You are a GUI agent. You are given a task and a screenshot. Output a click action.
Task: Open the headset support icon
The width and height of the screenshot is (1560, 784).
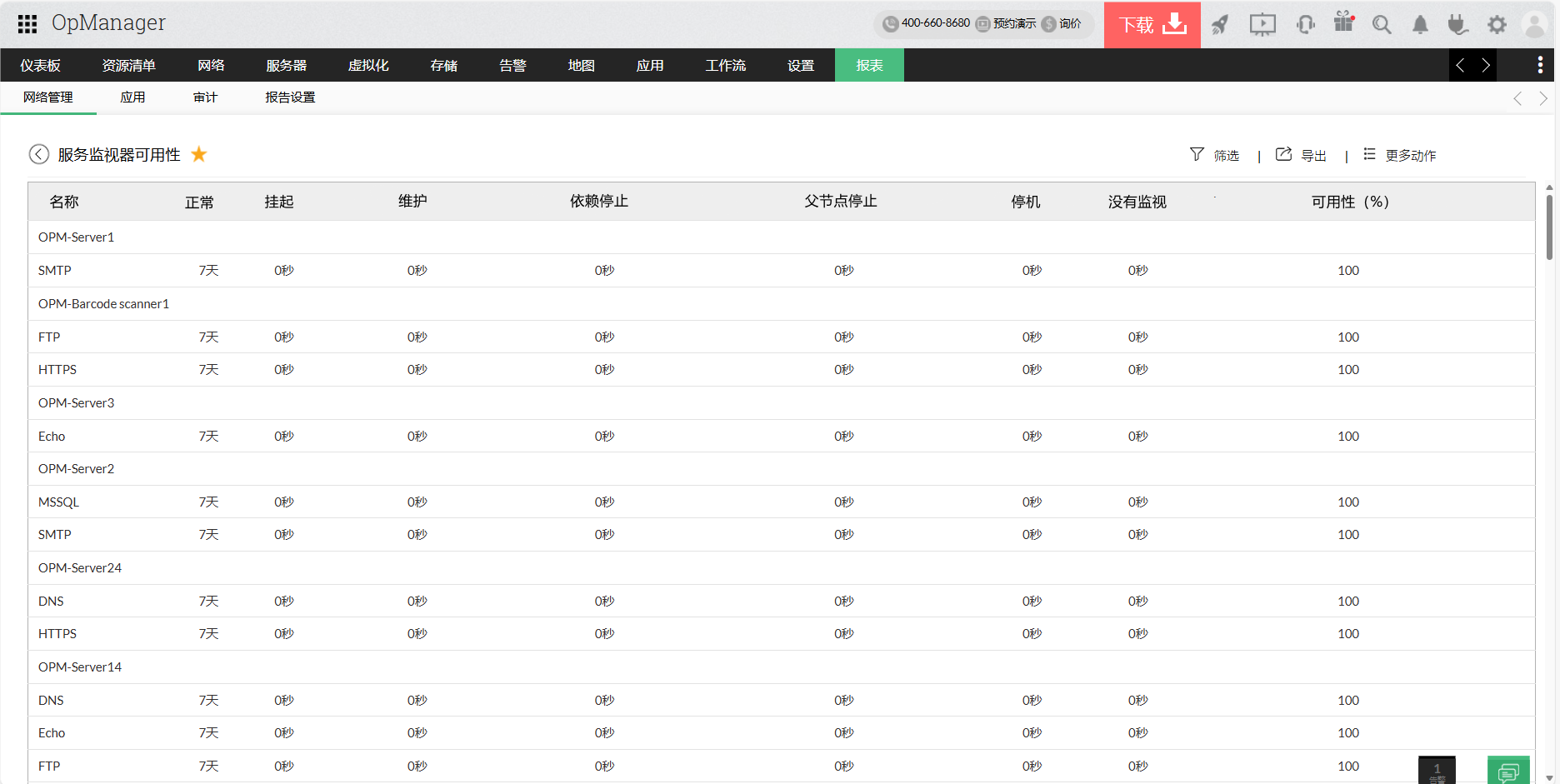pyautogui.click(x=1305, y=25)
